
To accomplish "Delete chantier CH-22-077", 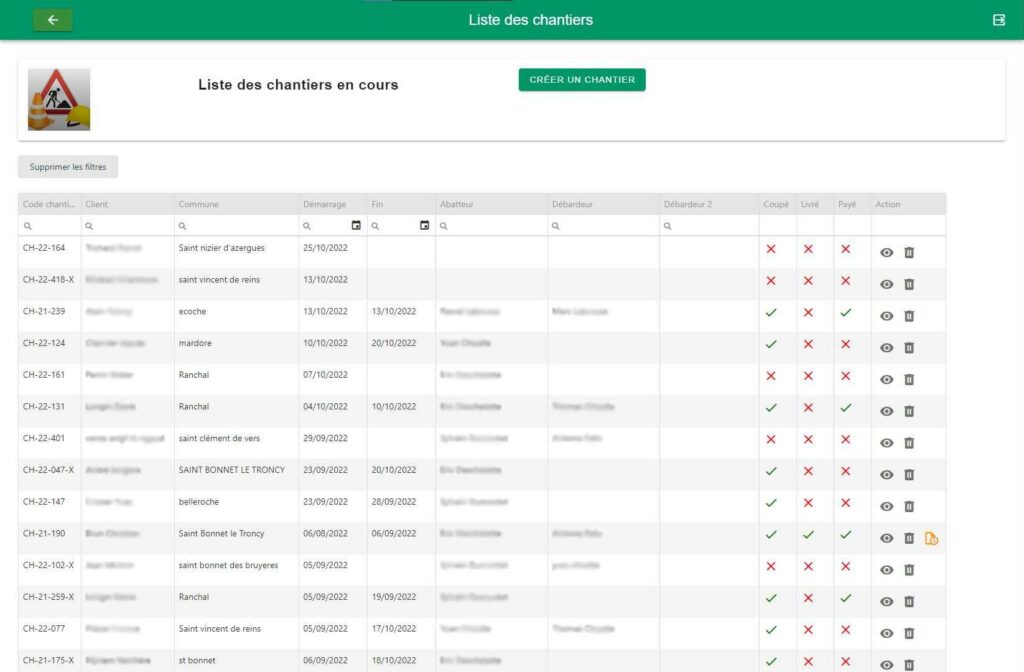I will point(909,633).
